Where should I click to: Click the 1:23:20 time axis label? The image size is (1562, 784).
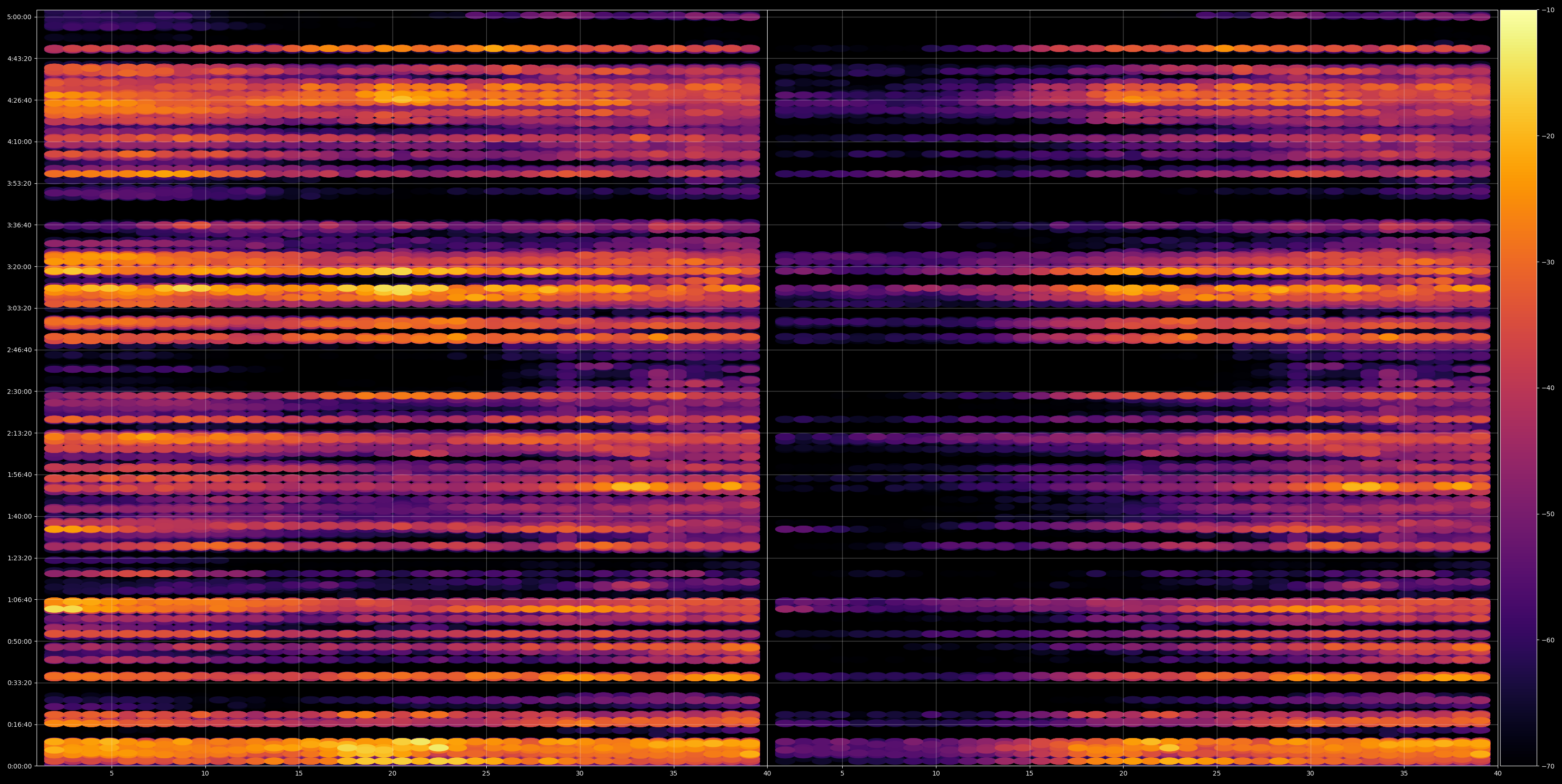(19, 558)
